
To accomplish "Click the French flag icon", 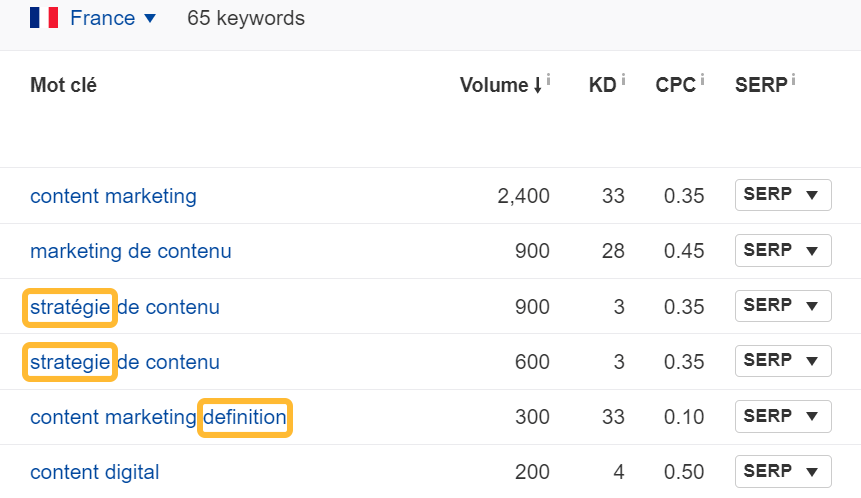I will pyautogui.click(x=44, y=18).
